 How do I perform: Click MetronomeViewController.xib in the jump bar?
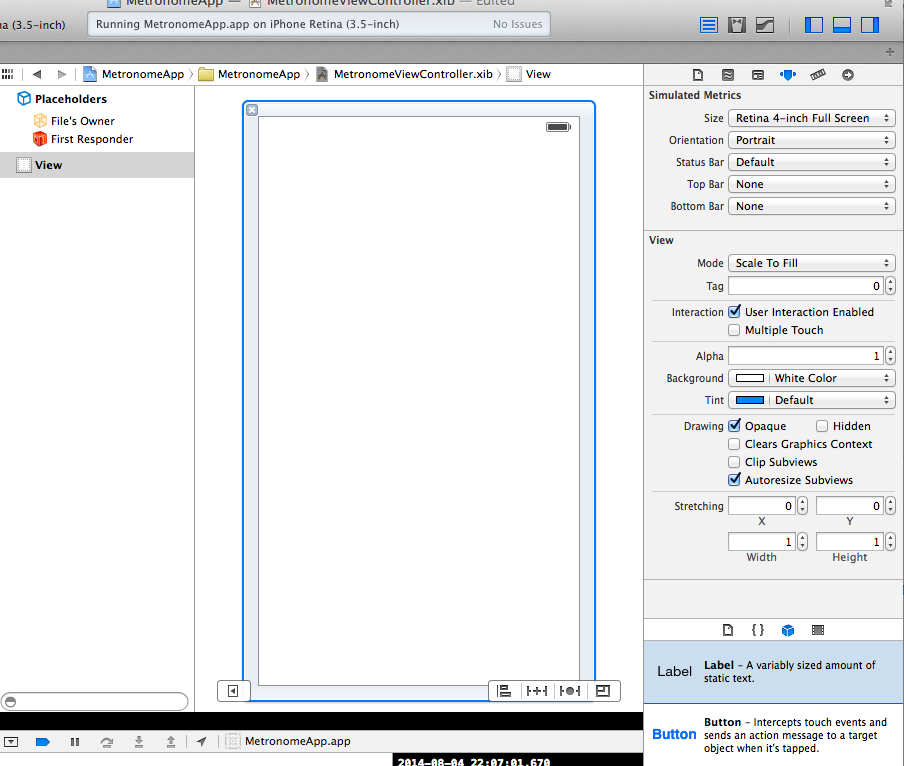pyautogui.click(x=413, y=74)
